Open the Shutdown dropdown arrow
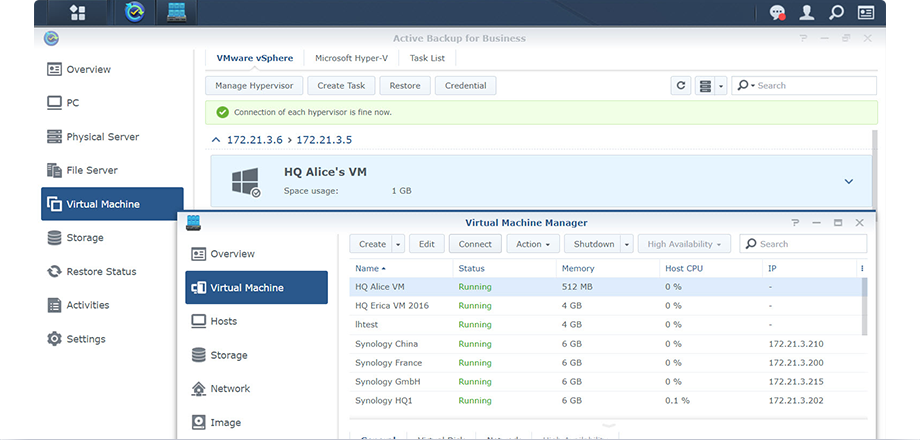 coord(627,244)
